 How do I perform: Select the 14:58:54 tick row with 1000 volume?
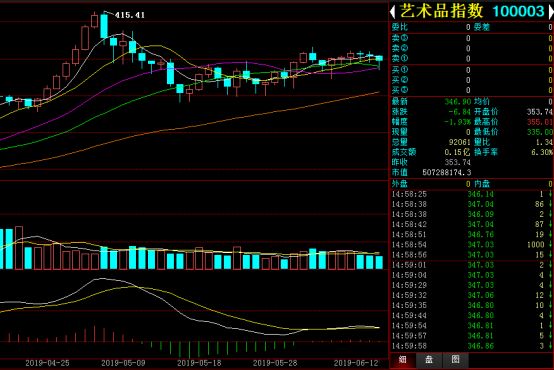coord(471,245)
